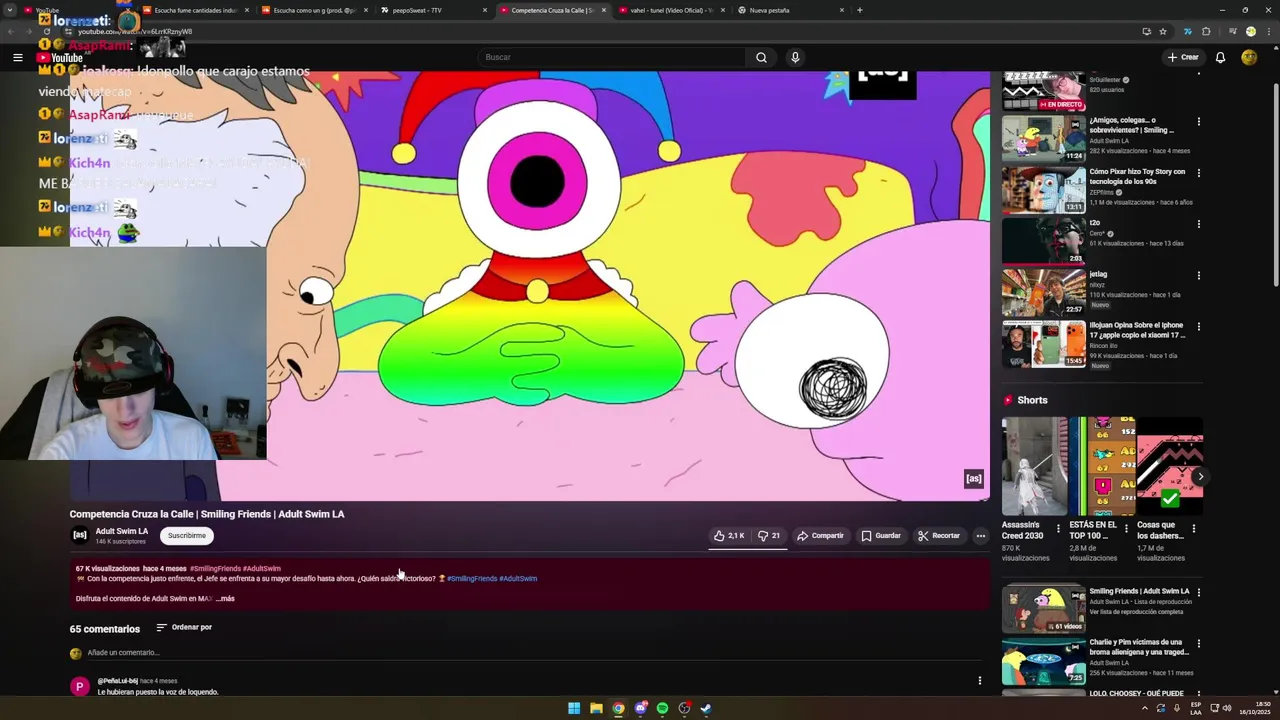Open options for 'Charlie y Pim víctimas' video
The width and height of the screenshot is (1280, 720).
click(1198, 644)
